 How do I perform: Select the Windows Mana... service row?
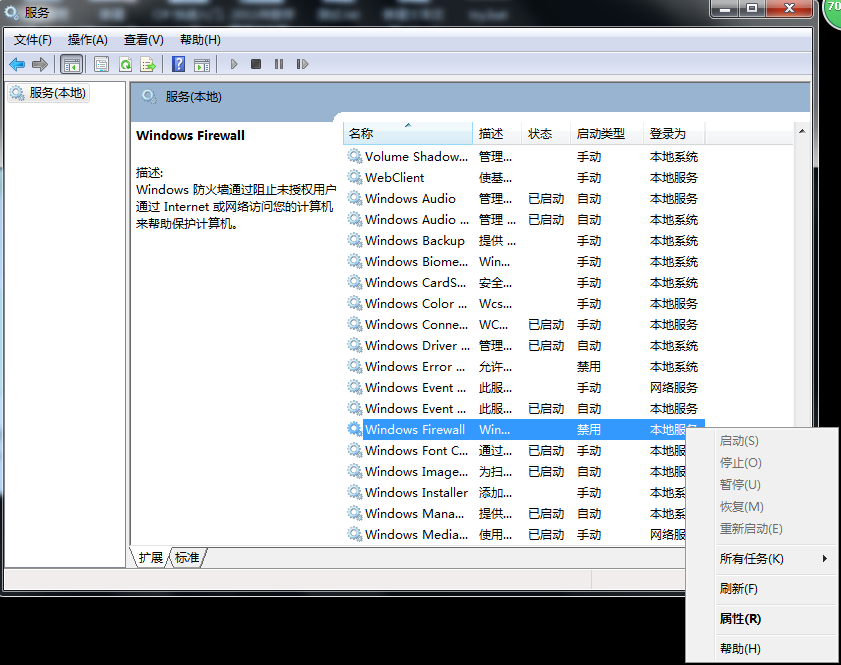(x=515, y=513)
